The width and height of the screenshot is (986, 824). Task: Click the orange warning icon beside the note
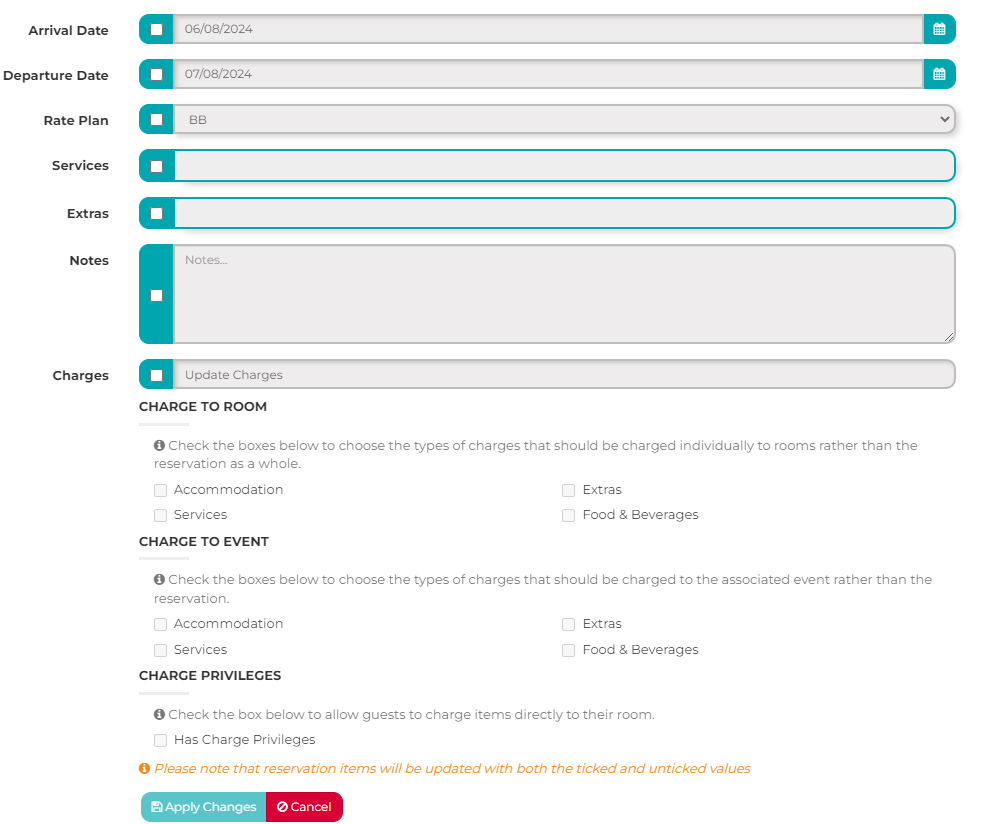144,769
